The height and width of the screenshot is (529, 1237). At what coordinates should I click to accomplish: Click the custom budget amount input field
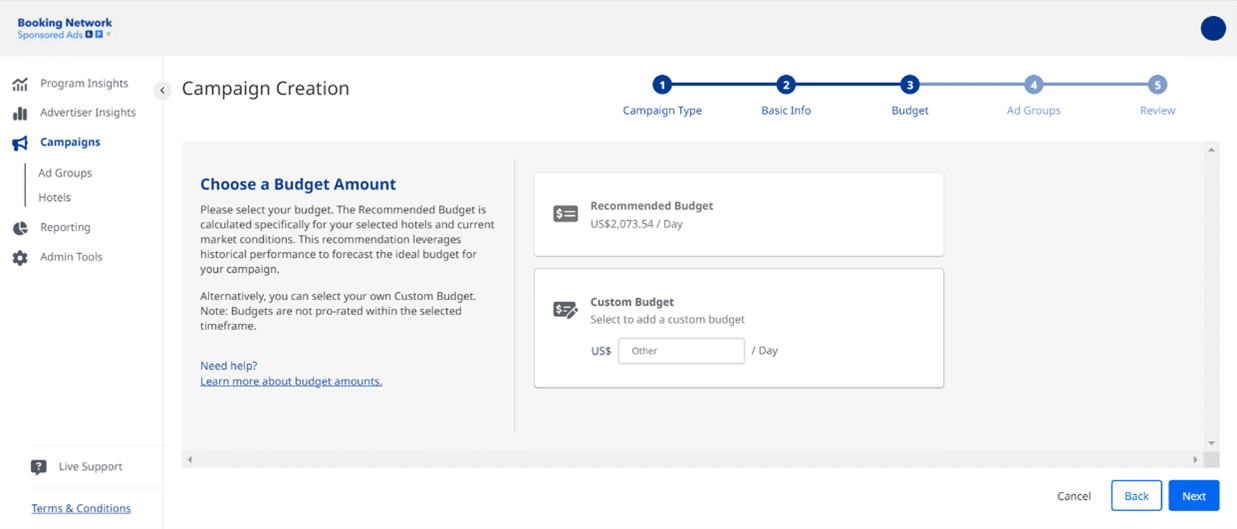coord(681,351)
